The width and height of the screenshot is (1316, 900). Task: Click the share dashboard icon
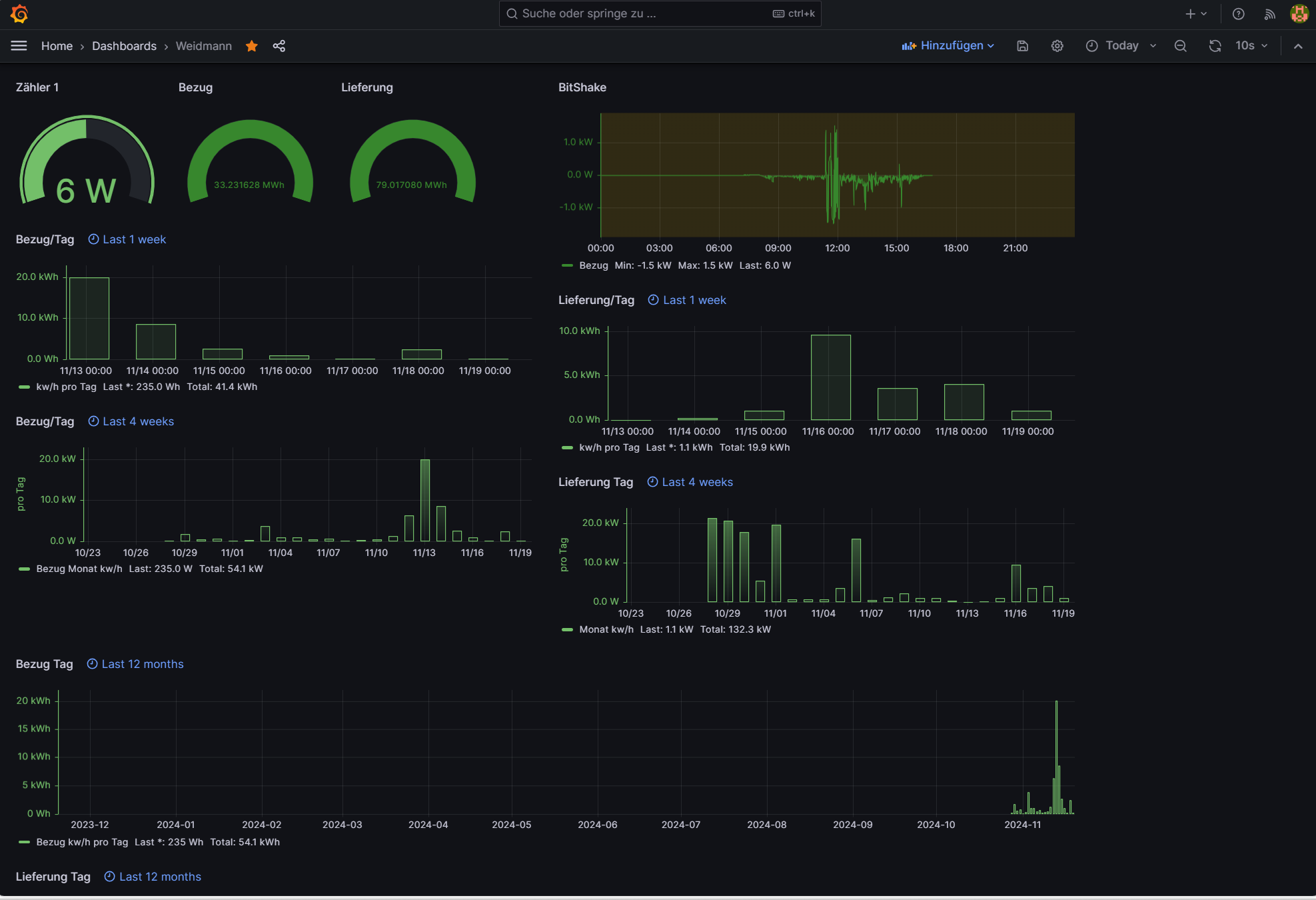(279, 46)
